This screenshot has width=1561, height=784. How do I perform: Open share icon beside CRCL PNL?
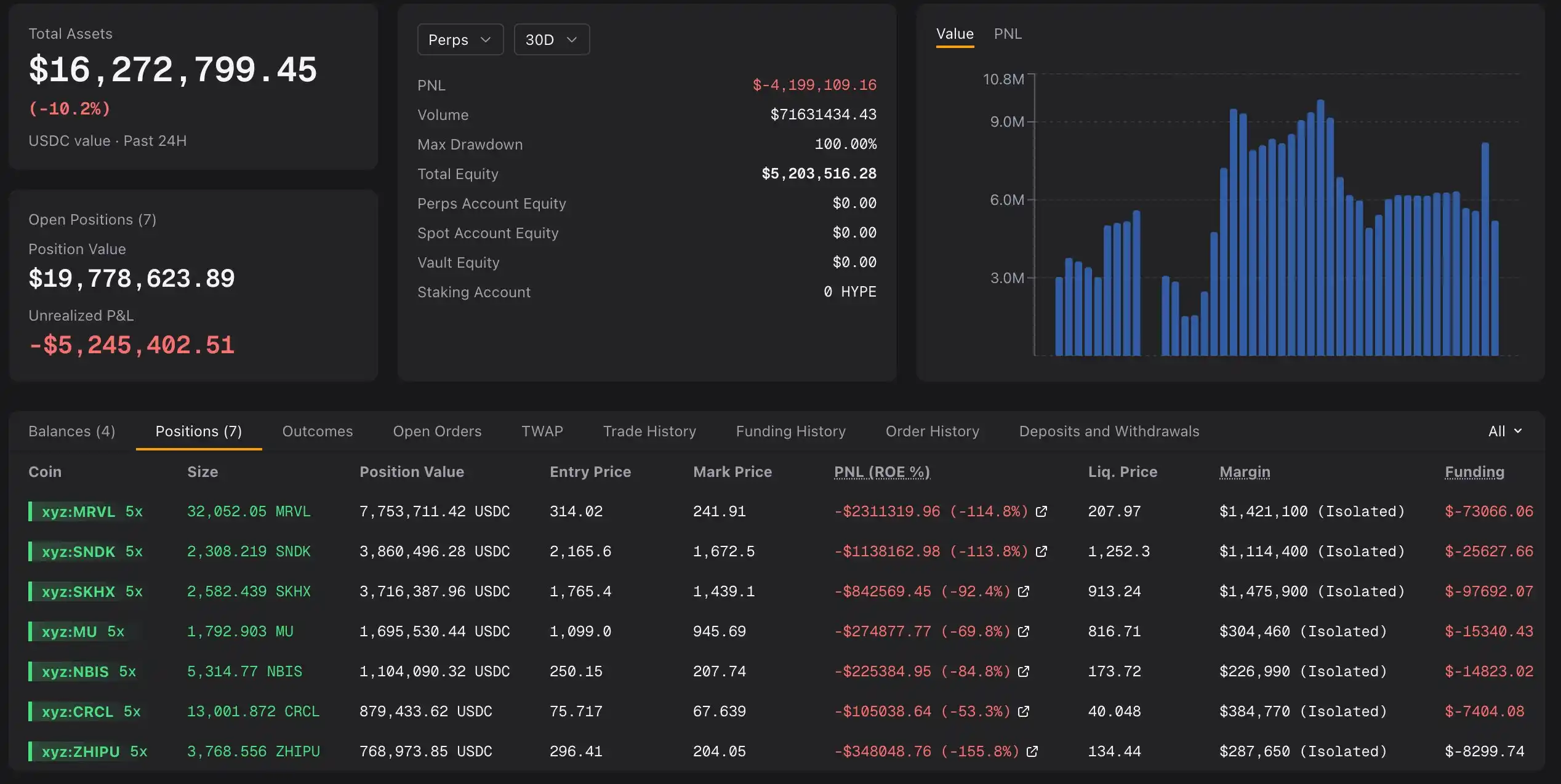pyautogui.click(x=1024, y=711)
